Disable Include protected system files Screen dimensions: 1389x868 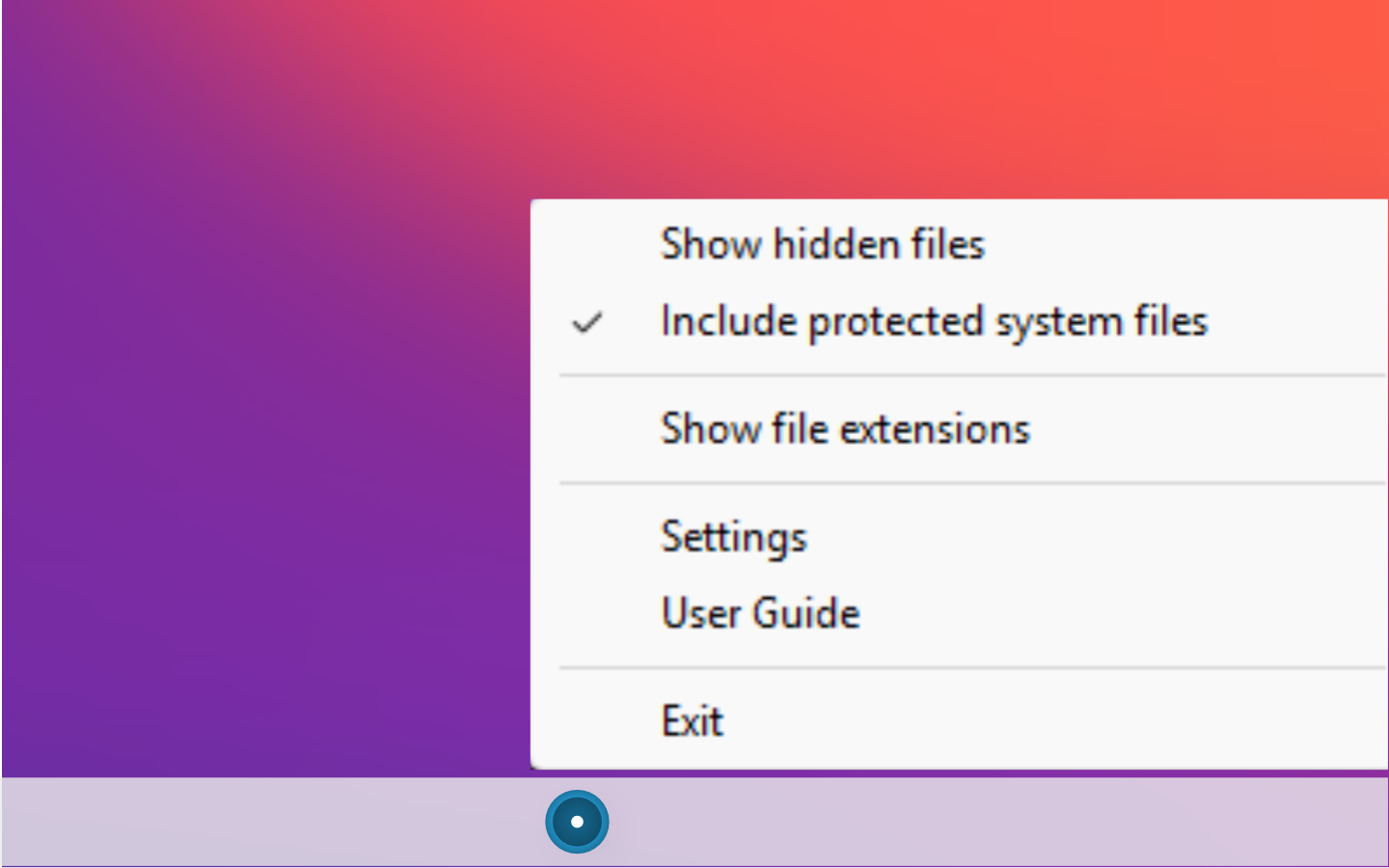[x=933, y=322]
